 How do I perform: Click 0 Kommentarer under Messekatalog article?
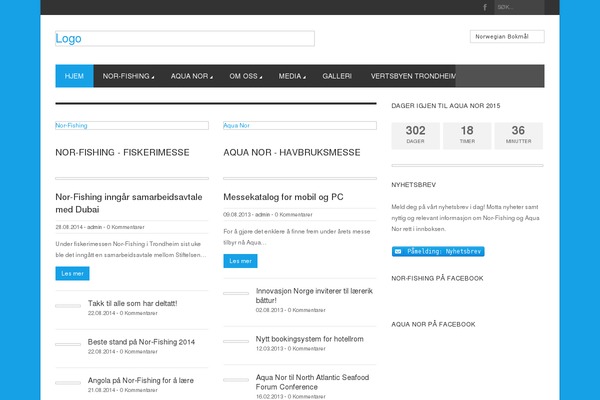coord(293,215)
